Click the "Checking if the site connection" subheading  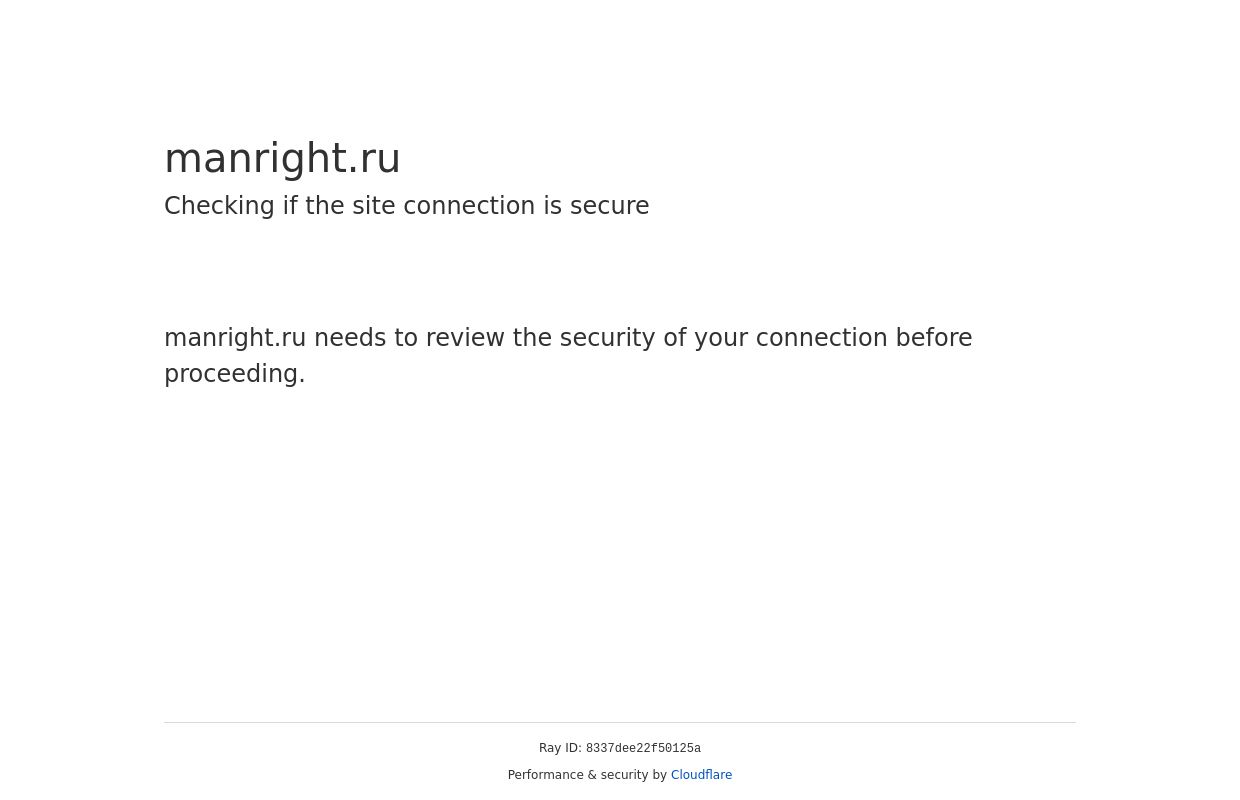pyautogui.click(x=406, y=206)
